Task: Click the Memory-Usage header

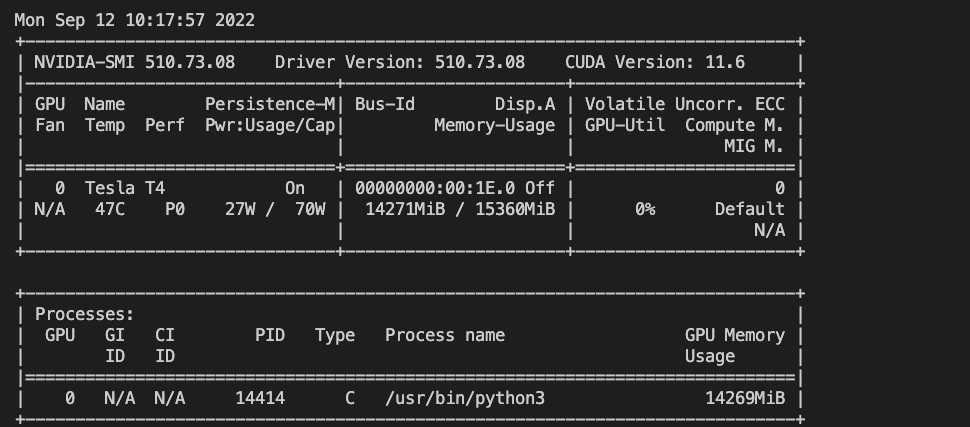Action: pyautogui.click(x=494, y=126)
